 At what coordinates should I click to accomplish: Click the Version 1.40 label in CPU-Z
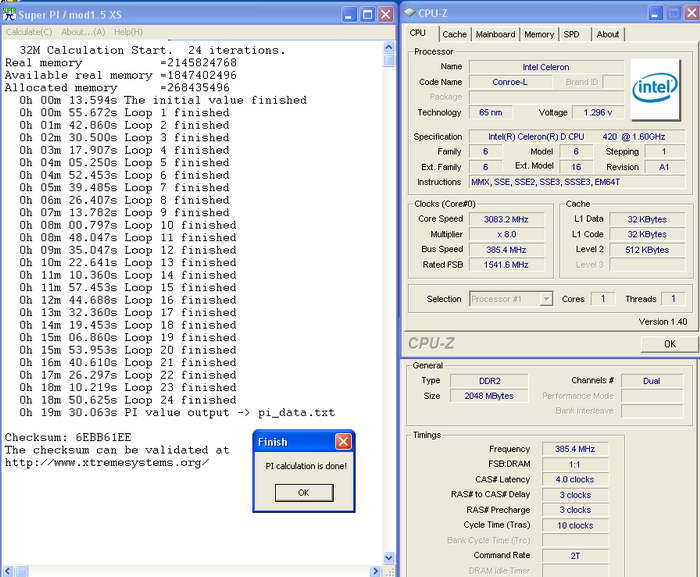point(662,322)
